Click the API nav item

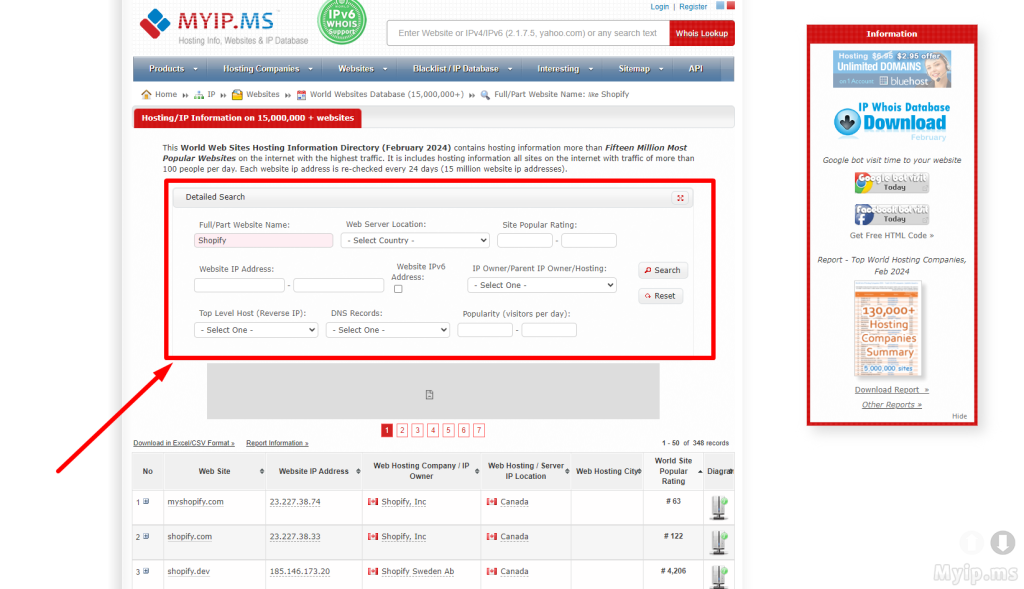click(696, 69)
